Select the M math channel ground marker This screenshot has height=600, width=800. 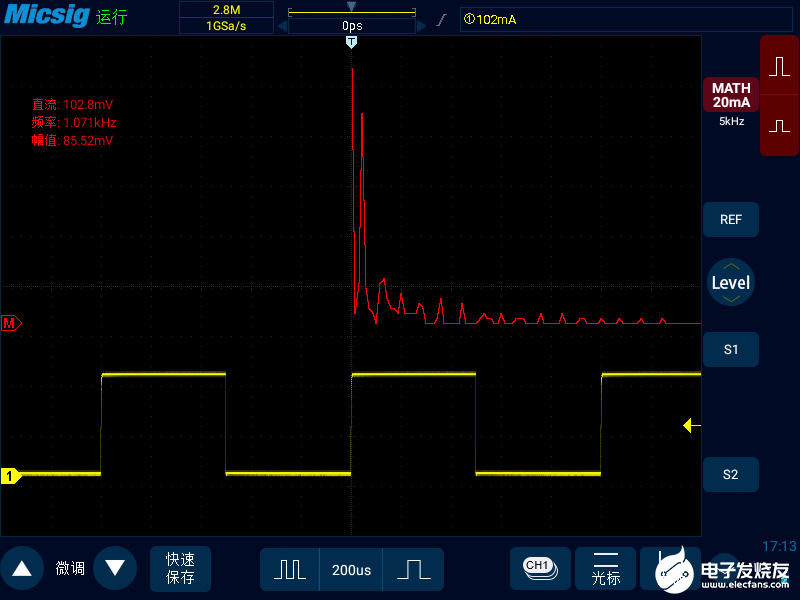(11, 323)
